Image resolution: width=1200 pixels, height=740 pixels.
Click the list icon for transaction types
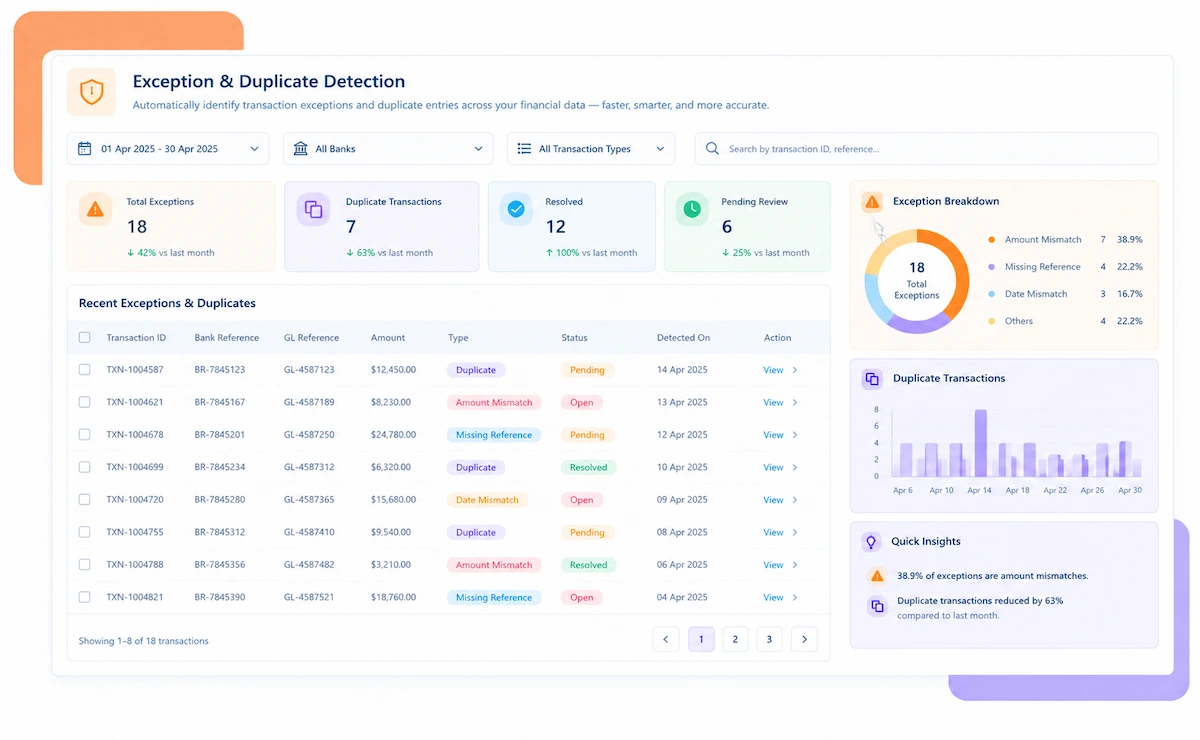pyautogui.click(x=524, y=149)
